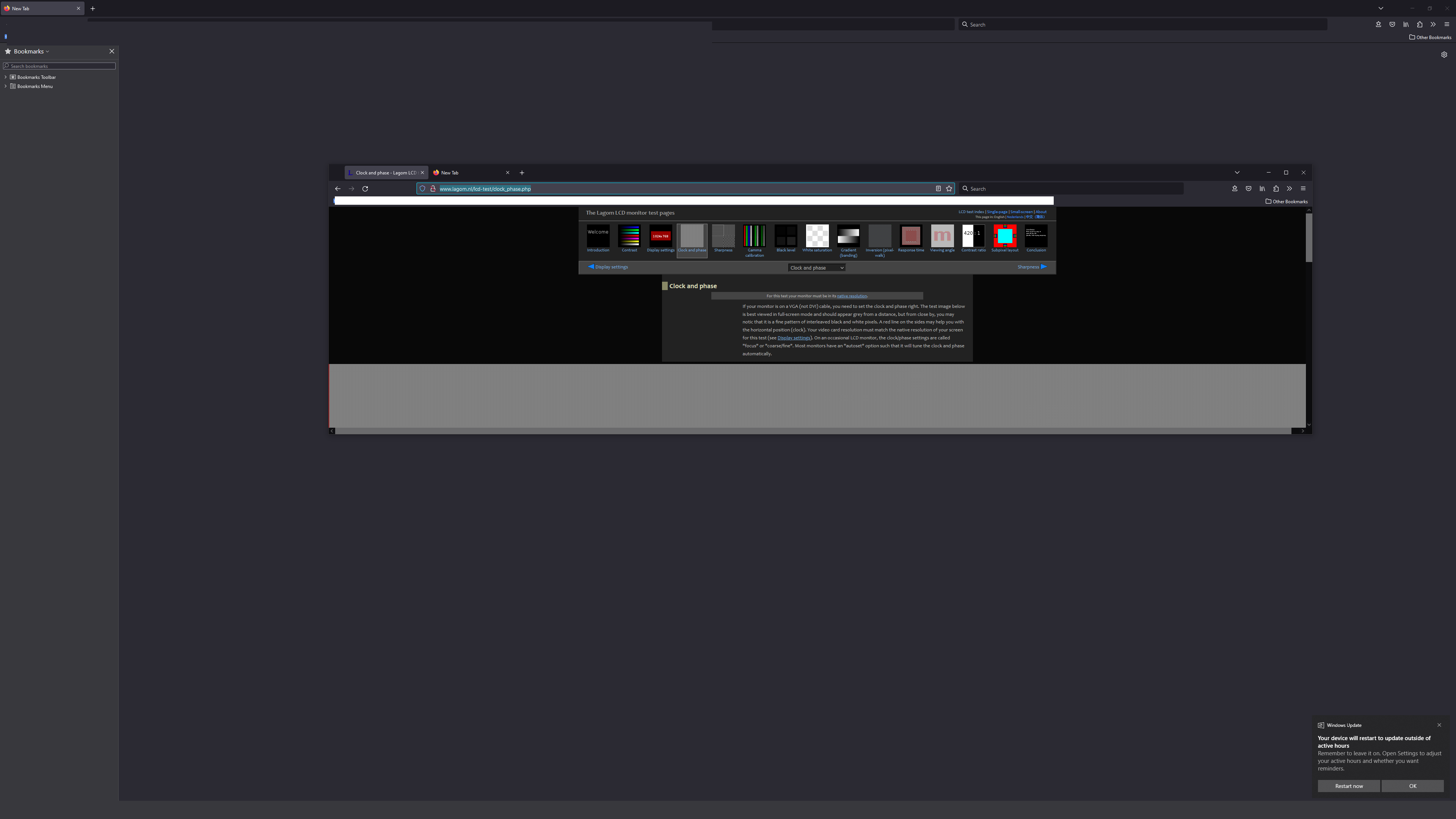The height and width of the screenshot is (819, 1456).
Task: Open the Firefox hamburger application menu
Action: 1304,188
